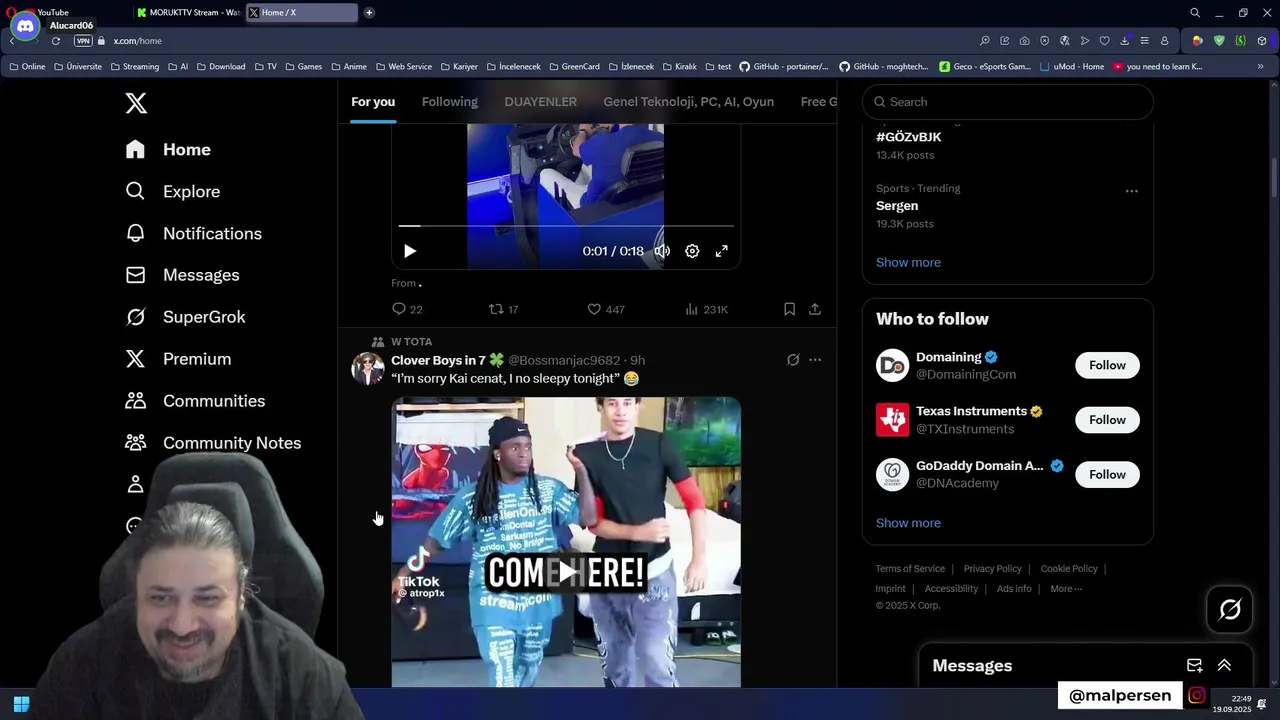
Task: Open Clover Boys in 7 profile avatar
Action: (x=368, y=368)
